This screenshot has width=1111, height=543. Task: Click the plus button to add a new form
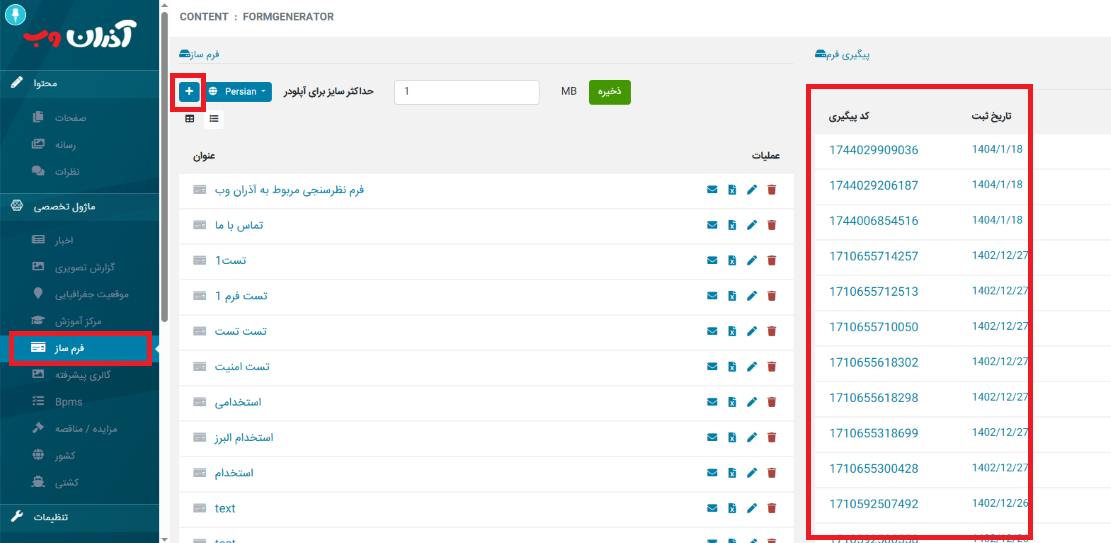point(189,92)
